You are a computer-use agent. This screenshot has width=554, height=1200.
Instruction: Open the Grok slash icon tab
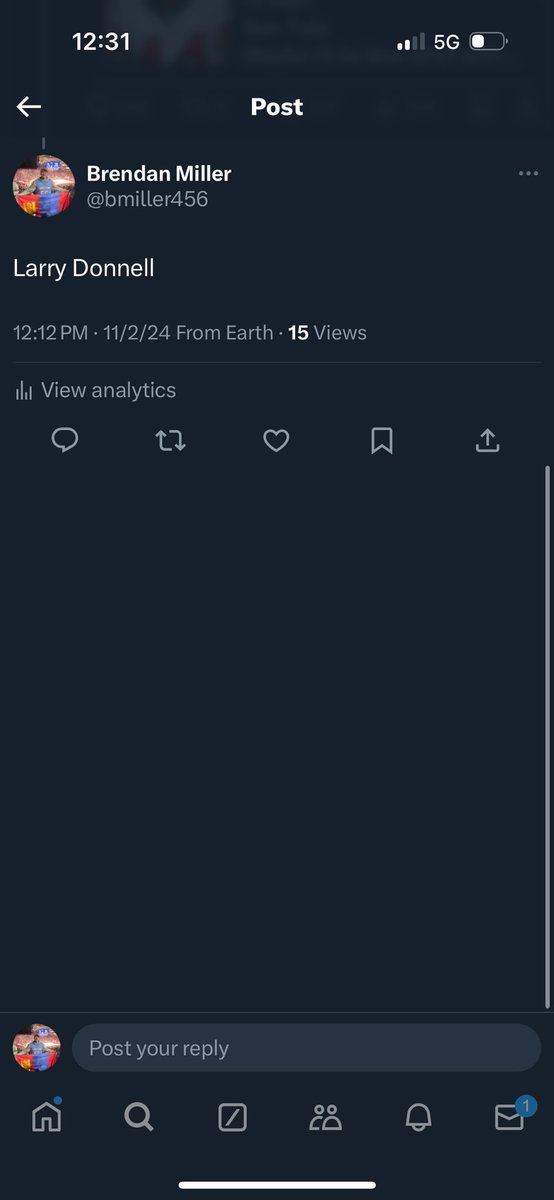click(232, 1117)
